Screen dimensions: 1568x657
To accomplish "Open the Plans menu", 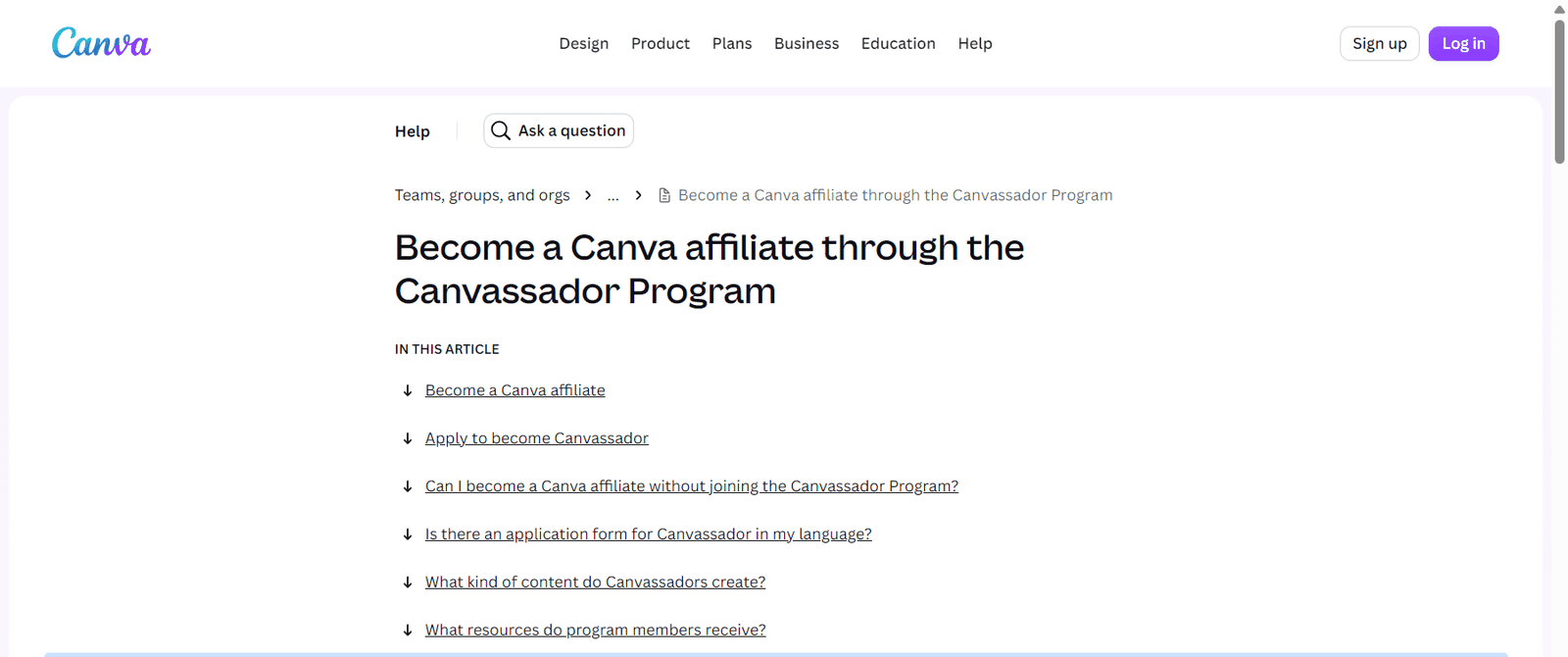I will click(x=732, y=43).
